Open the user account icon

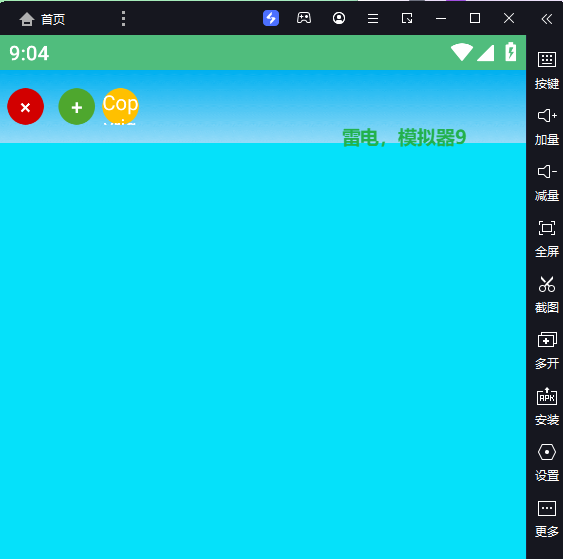[339, 18]
